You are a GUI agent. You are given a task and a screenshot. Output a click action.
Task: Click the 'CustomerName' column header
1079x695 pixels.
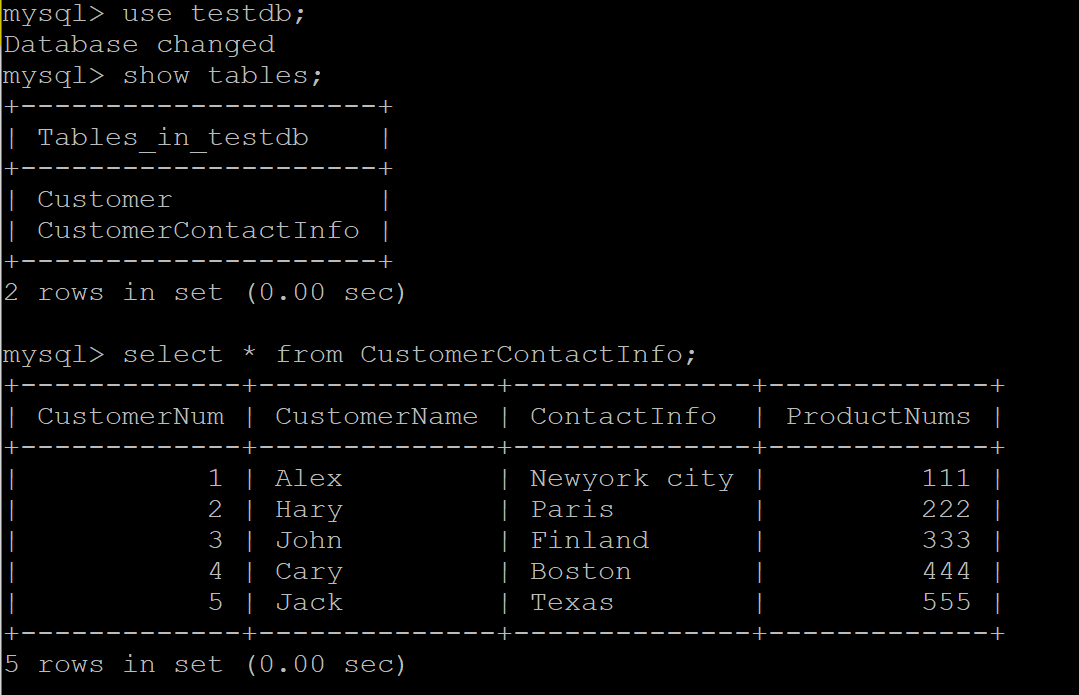click(x=377, y=417)
